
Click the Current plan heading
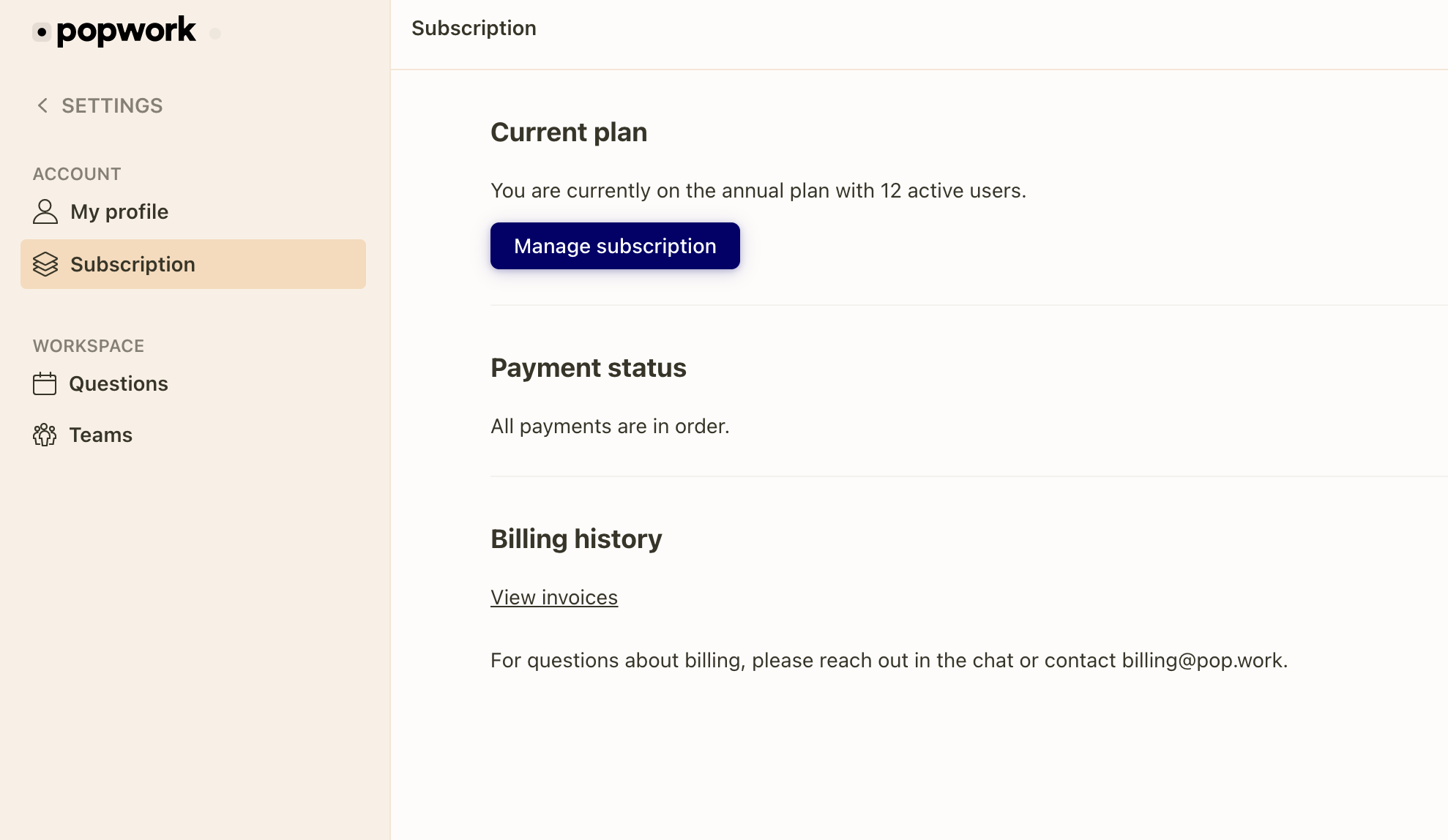coord(569,132)
